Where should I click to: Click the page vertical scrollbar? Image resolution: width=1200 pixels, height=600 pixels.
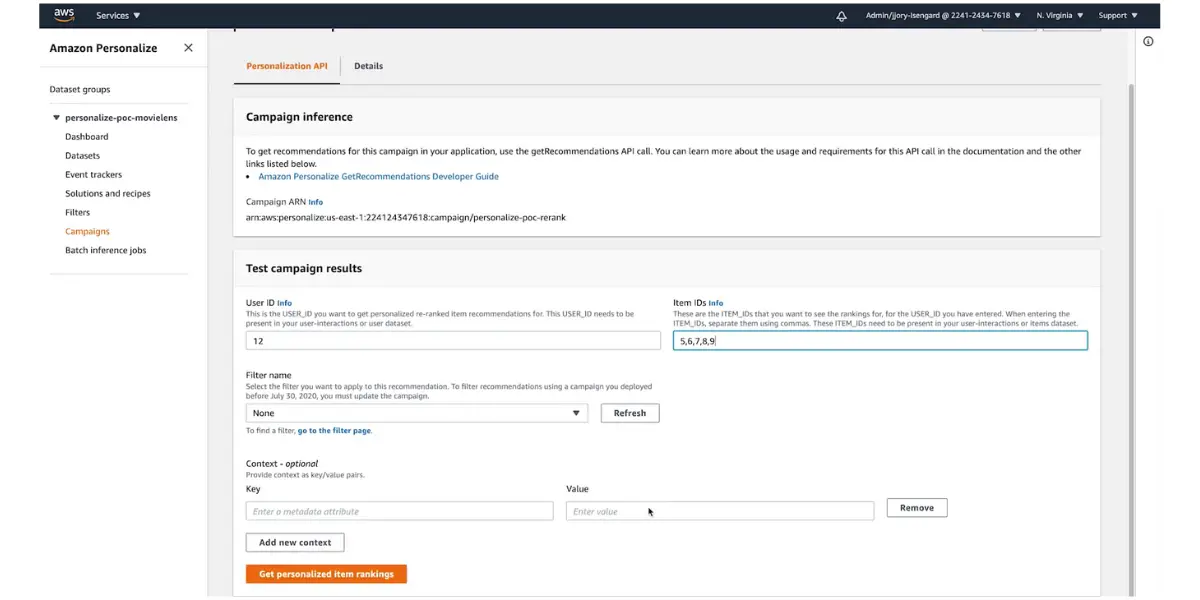pos(1132,340)
